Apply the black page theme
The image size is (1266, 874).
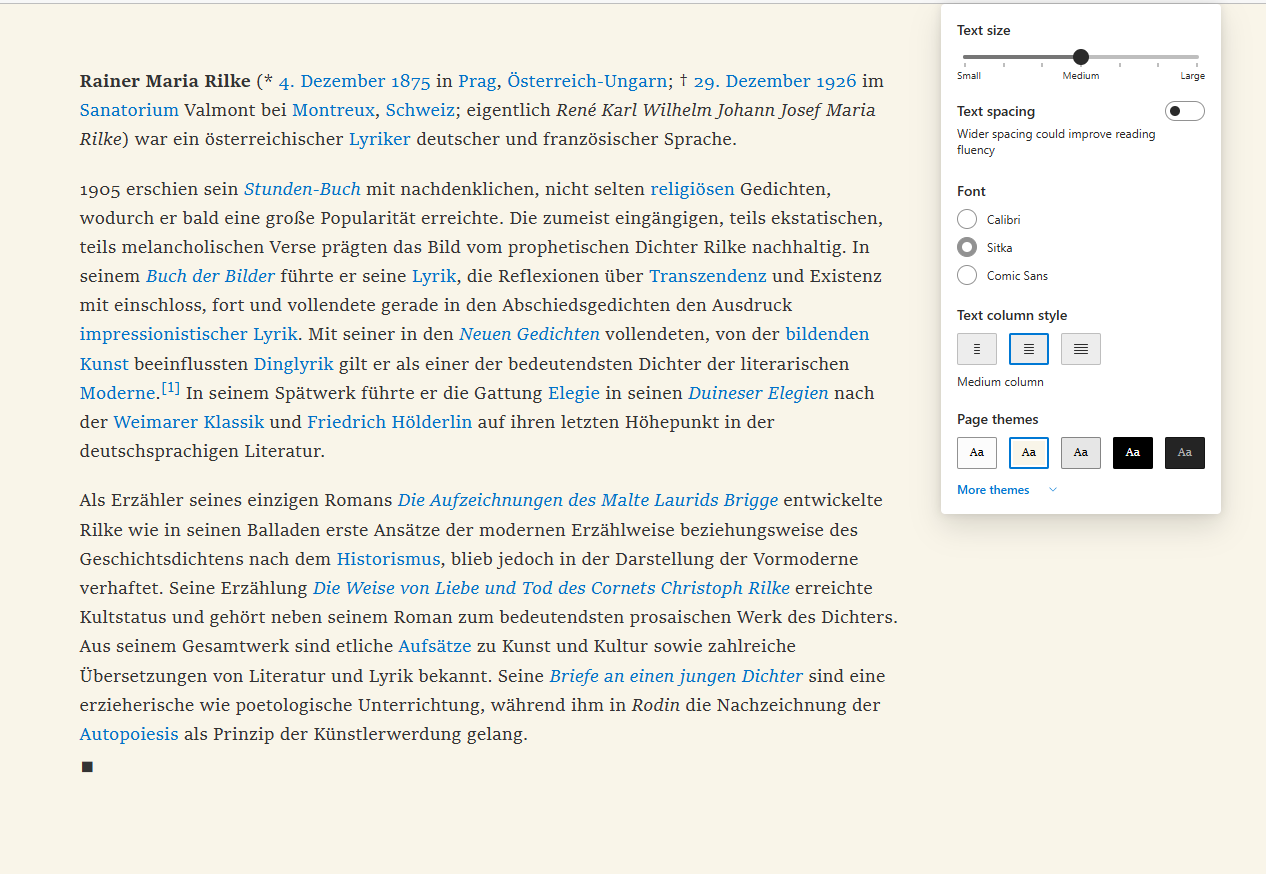[x=1132, y=453]
